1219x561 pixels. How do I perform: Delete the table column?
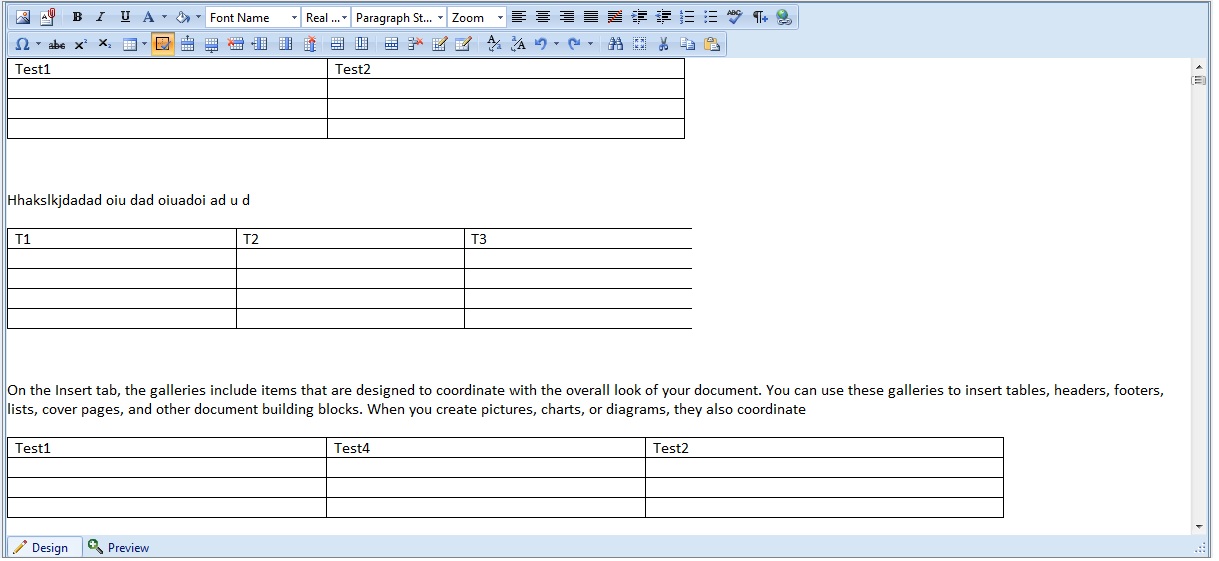click(310, 44)
